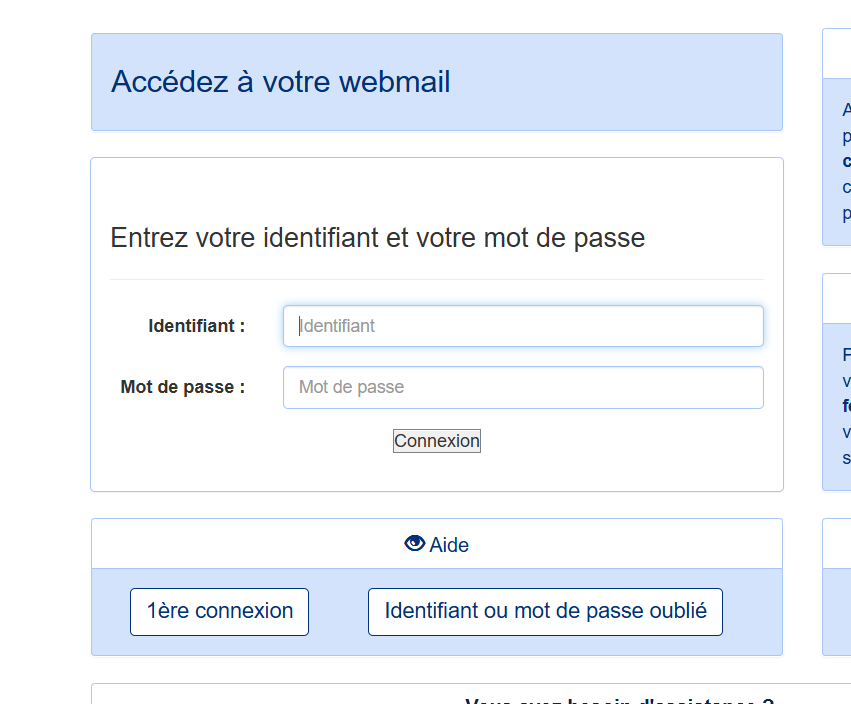Screen dimensions: 851x704
Task: Click the Vous avez besoin d'assistance heading
Action: tap(619, 700)
